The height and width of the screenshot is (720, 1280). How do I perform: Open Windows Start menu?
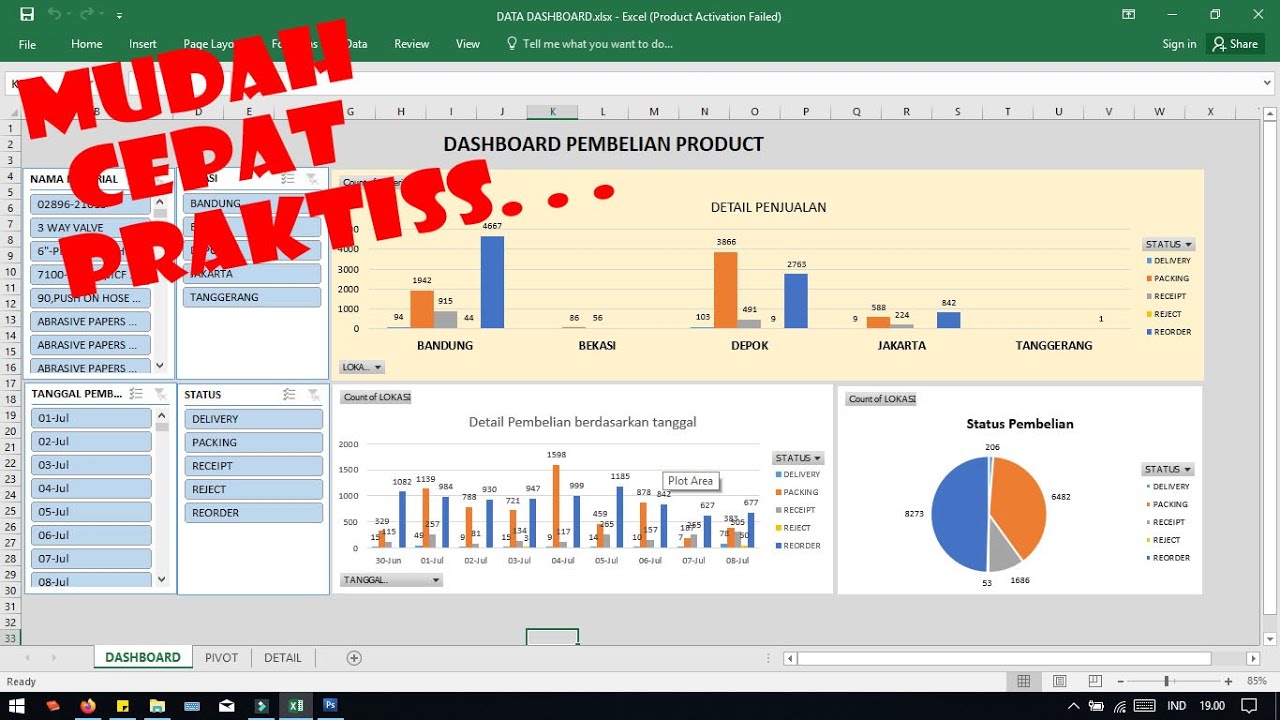coord(18,706)
